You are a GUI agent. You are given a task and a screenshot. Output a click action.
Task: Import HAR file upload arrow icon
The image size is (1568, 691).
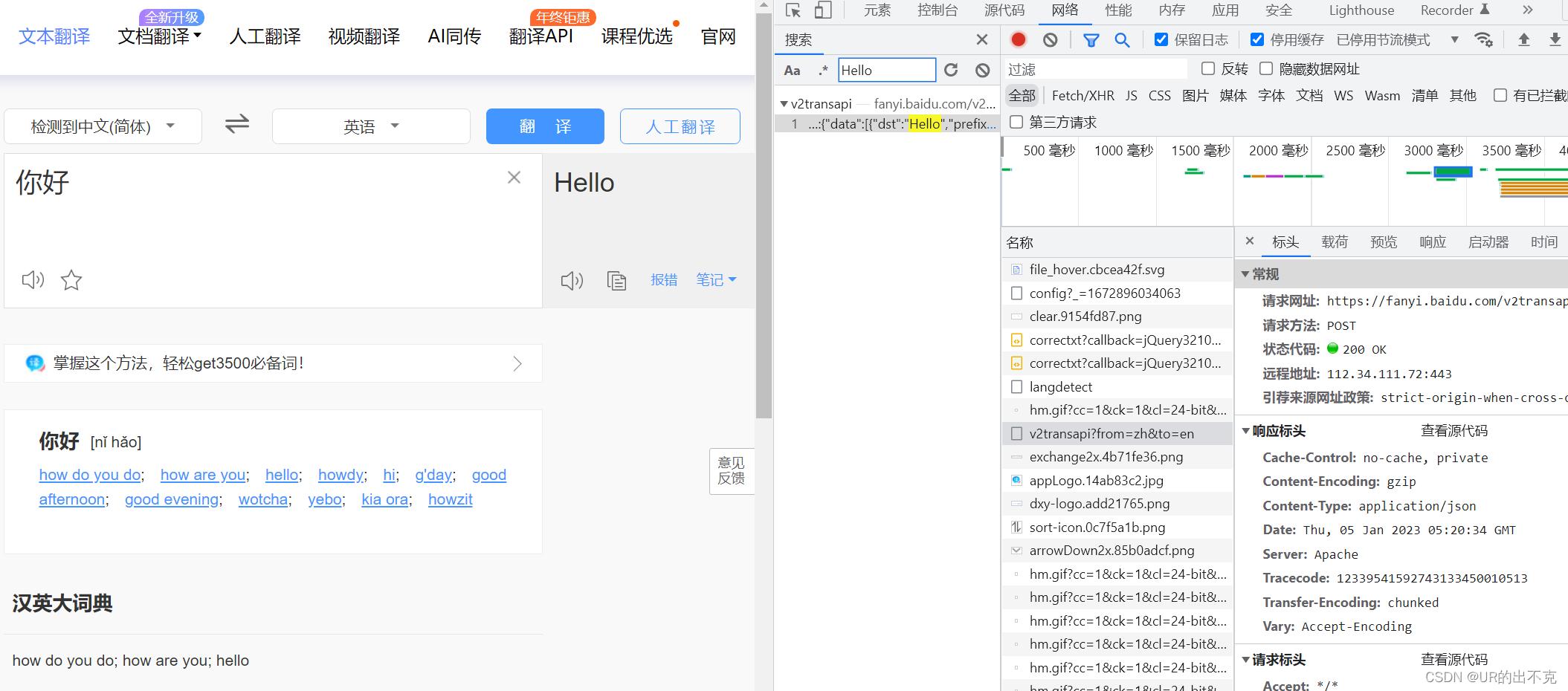[1523, 39]
